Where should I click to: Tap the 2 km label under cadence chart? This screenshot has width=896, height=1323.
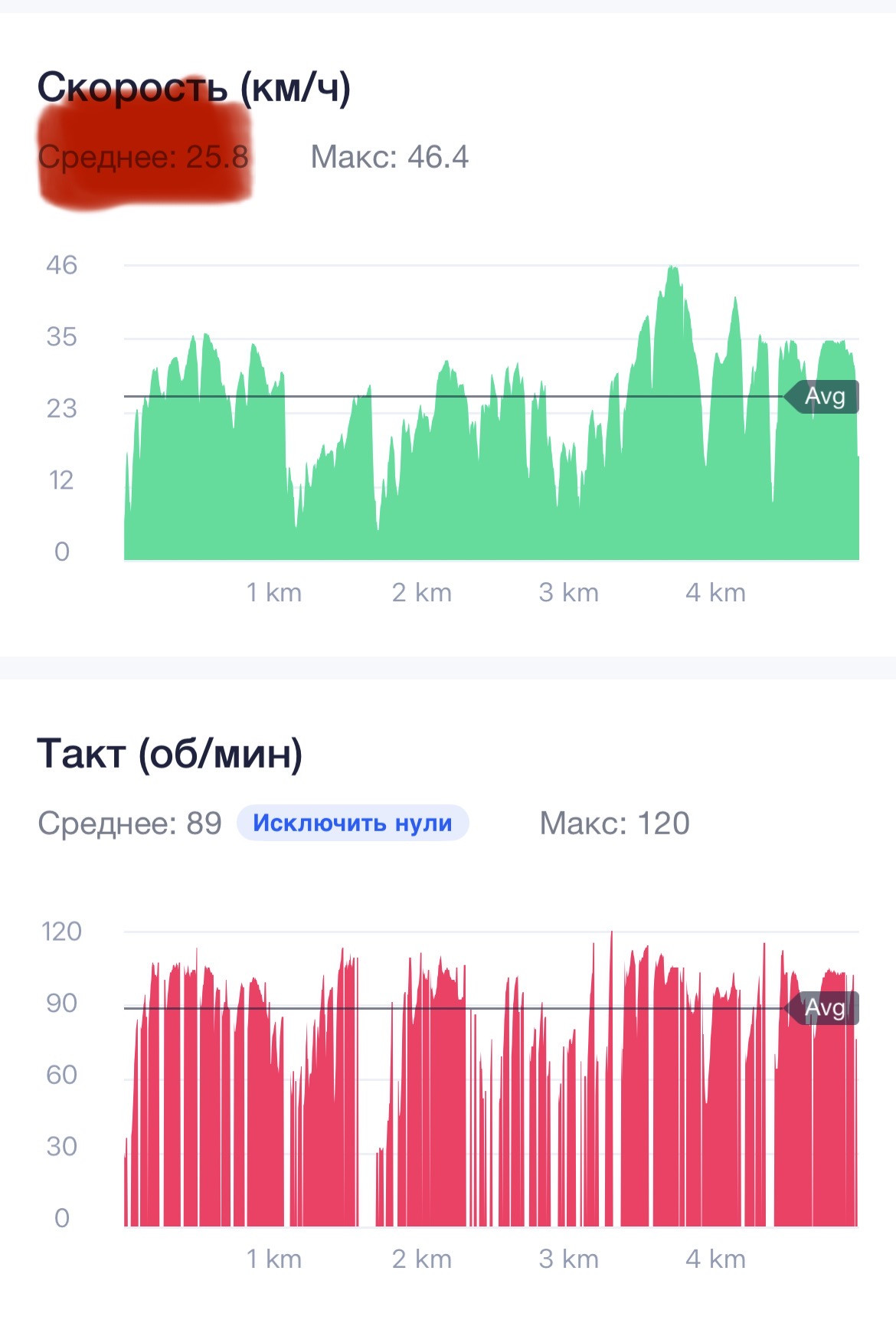(422, 1259)
